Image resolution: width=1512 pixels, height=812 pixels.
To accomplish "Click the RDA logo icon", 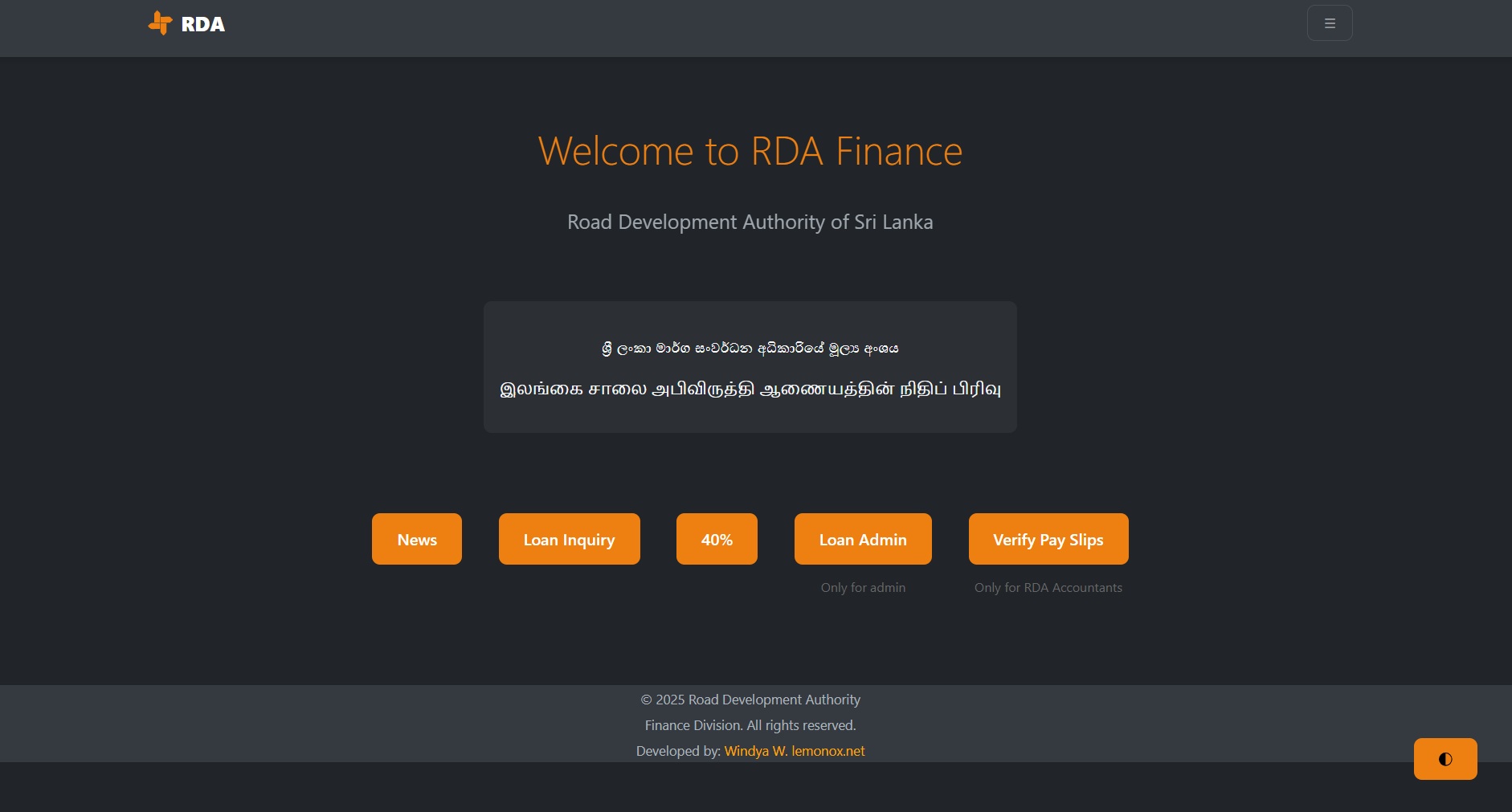I will 158,22.
